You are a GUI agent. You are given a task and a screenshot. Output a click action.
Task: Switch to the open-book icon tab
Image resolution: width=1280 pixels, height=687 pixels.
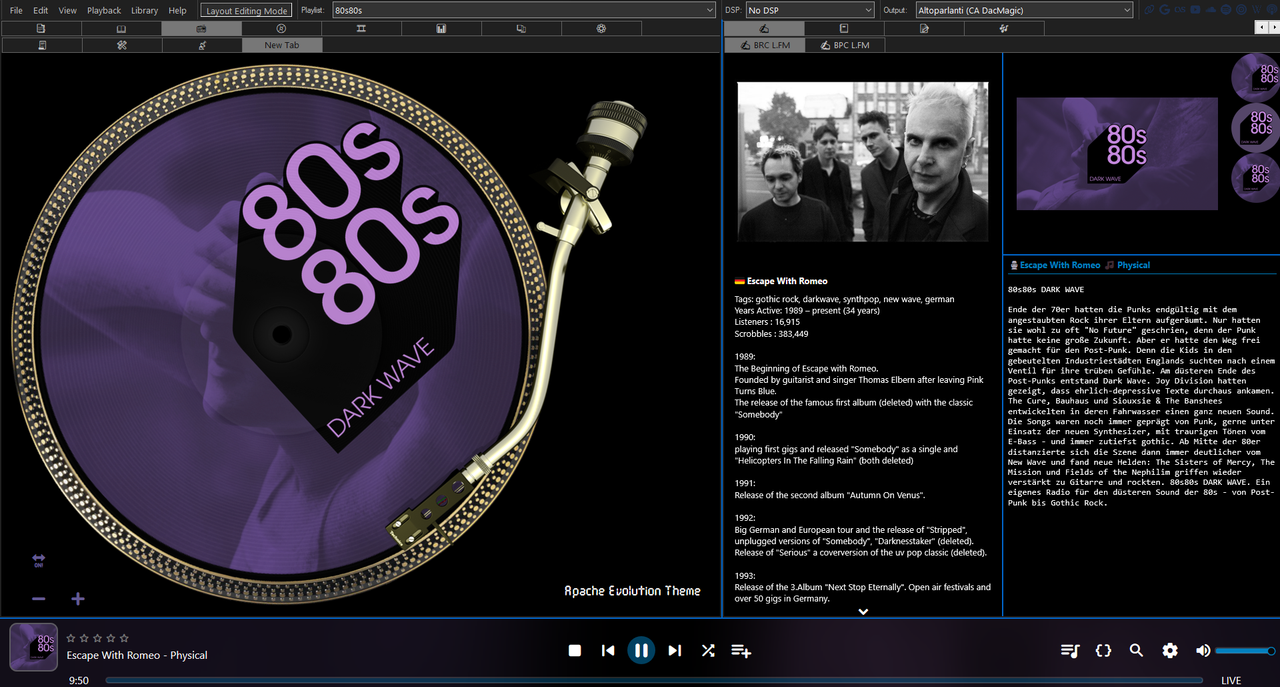(121, 28)
